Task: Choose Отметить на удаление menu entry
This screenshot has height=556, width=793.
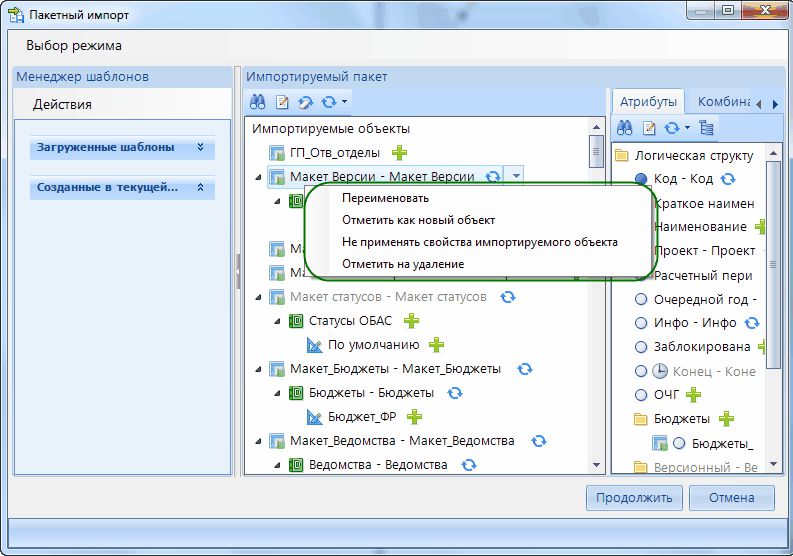Action: pyautogui.click(x=402, y=264)
